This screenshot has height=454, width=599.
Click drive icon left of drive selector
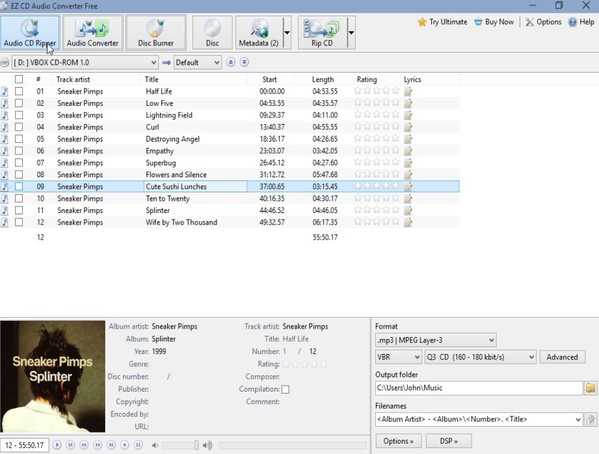click(x=5, y=62)
